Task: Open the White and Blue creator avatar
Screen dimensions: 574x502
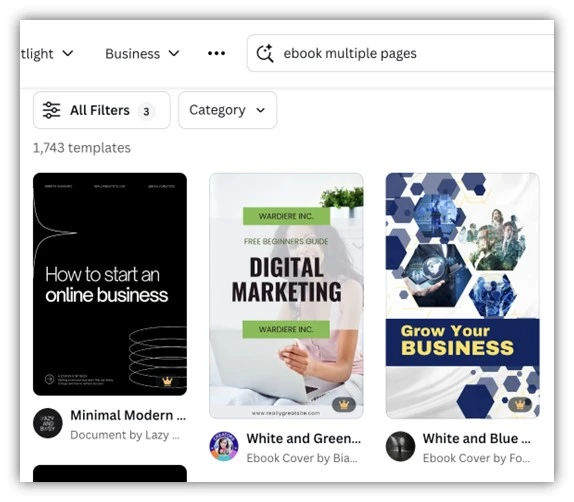Action: 400,446
